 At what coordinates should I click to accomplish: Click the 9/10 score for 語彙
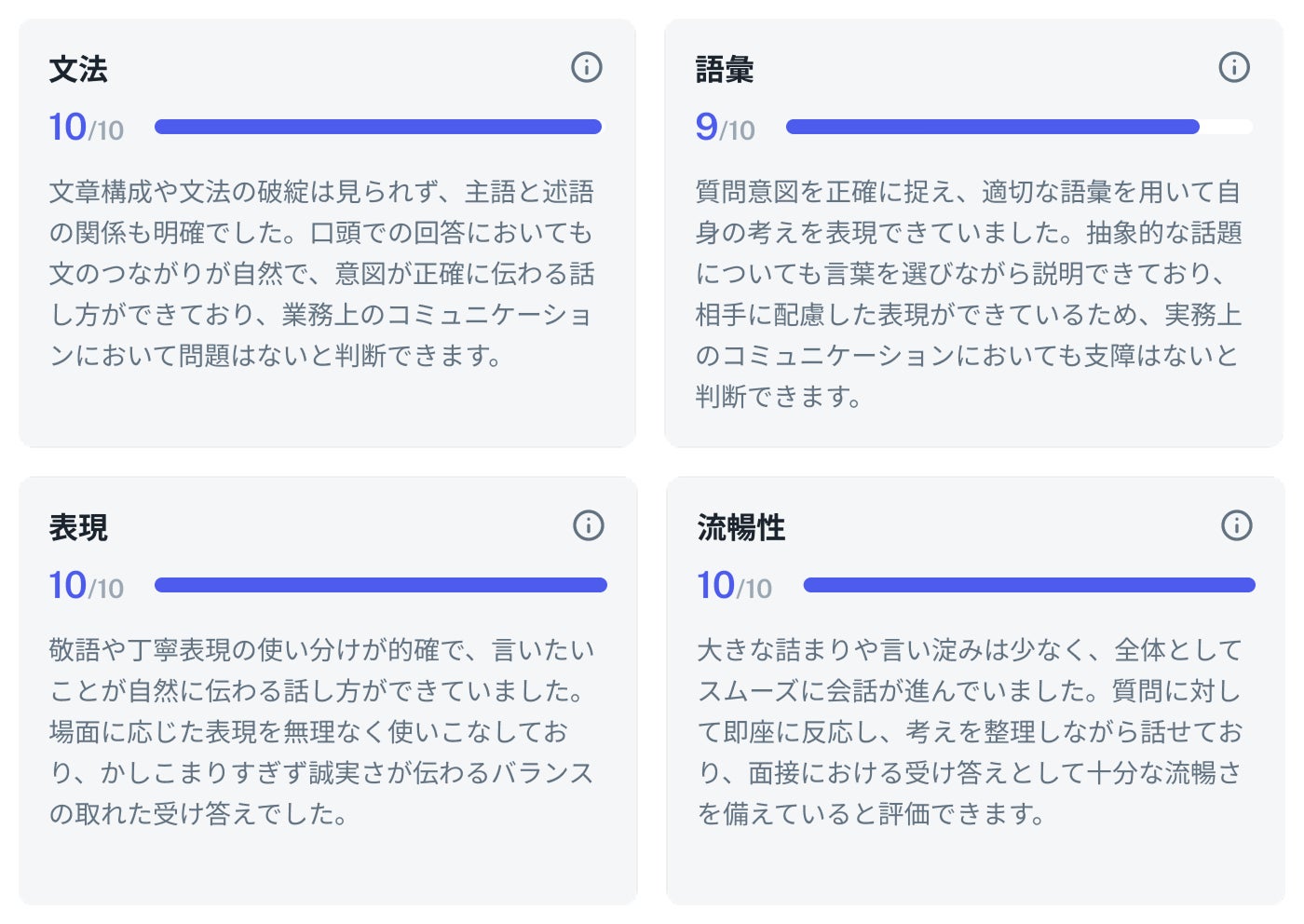click(725, 128)
